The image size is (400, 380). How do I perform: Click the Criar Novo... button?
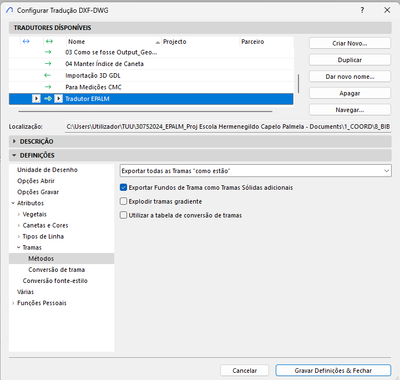click(x=350, y=43)
